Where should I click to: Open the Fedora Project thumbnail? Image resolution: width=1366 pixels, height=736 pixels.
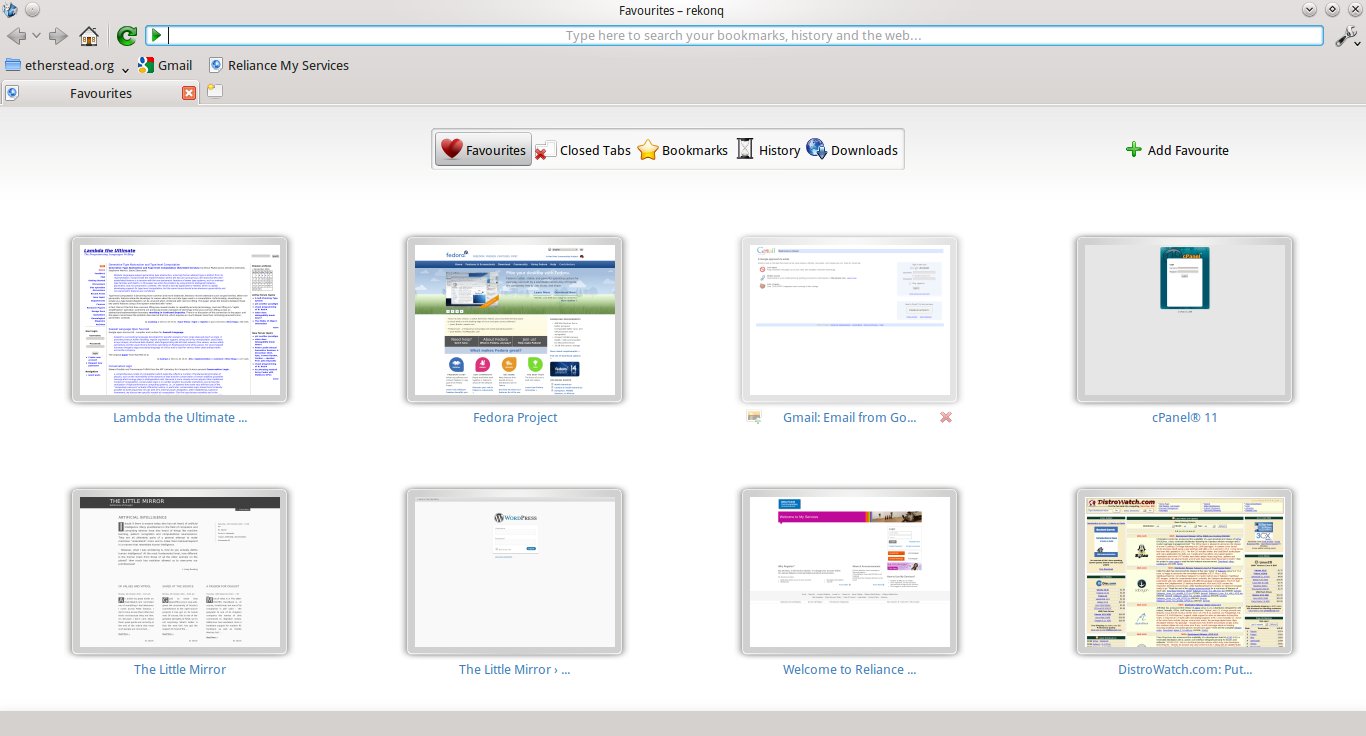pyautogui.click(x=514, y=320)
